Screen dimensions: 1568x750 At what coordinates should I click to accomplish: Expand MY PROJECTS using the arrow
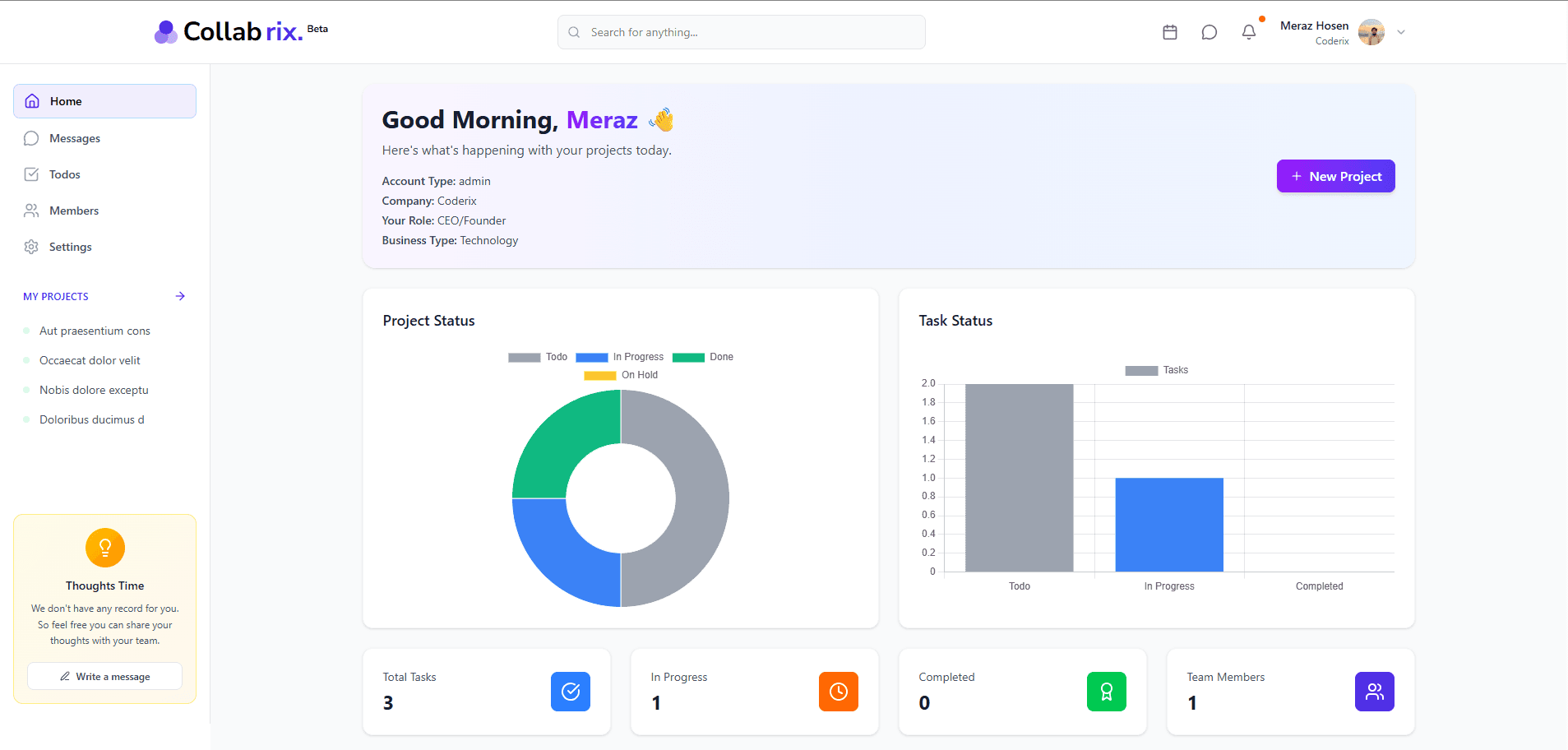pos(180,296)
